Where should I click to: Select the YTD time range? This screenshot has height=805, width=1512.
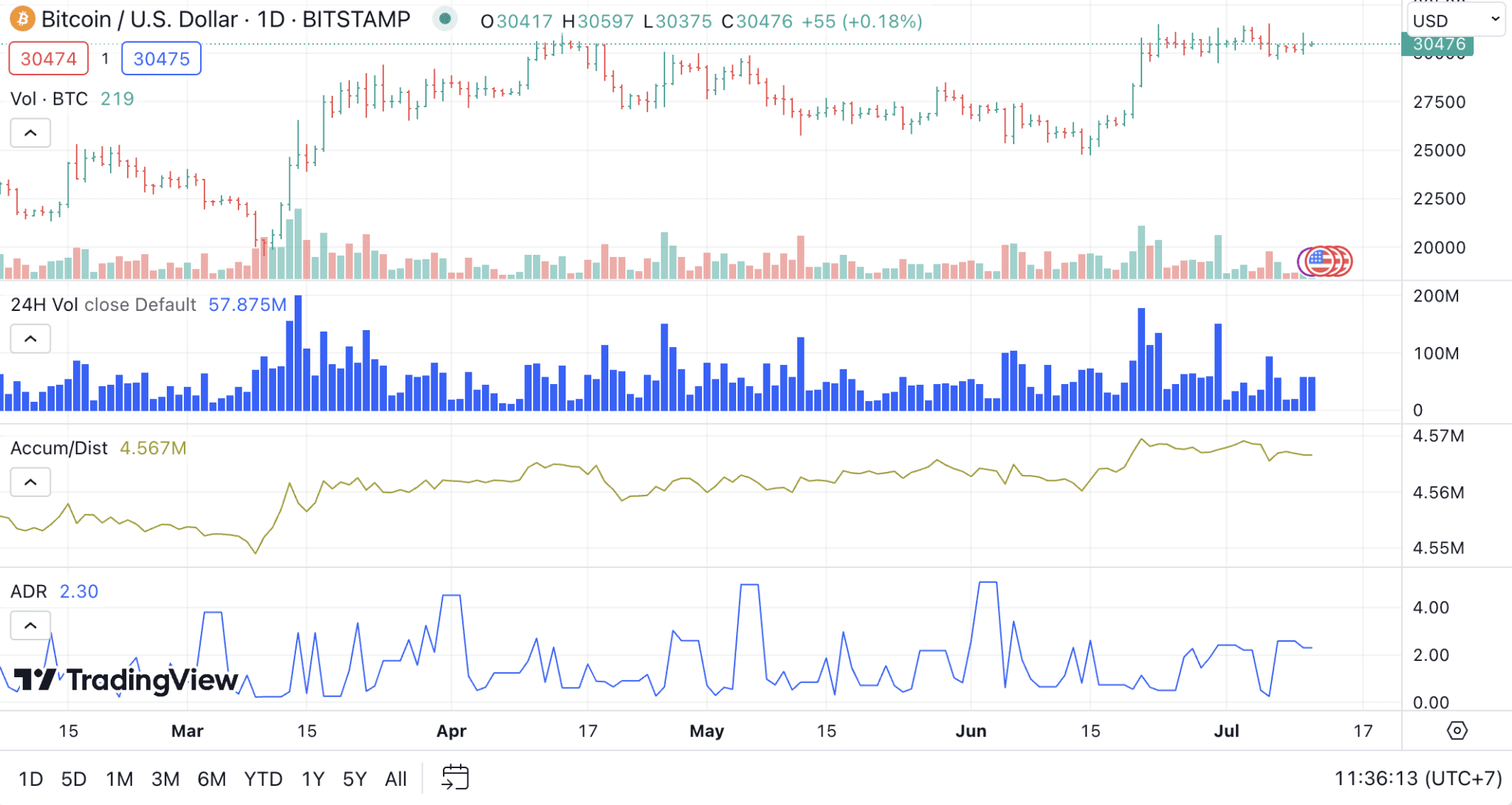click(x=264, y=778)
